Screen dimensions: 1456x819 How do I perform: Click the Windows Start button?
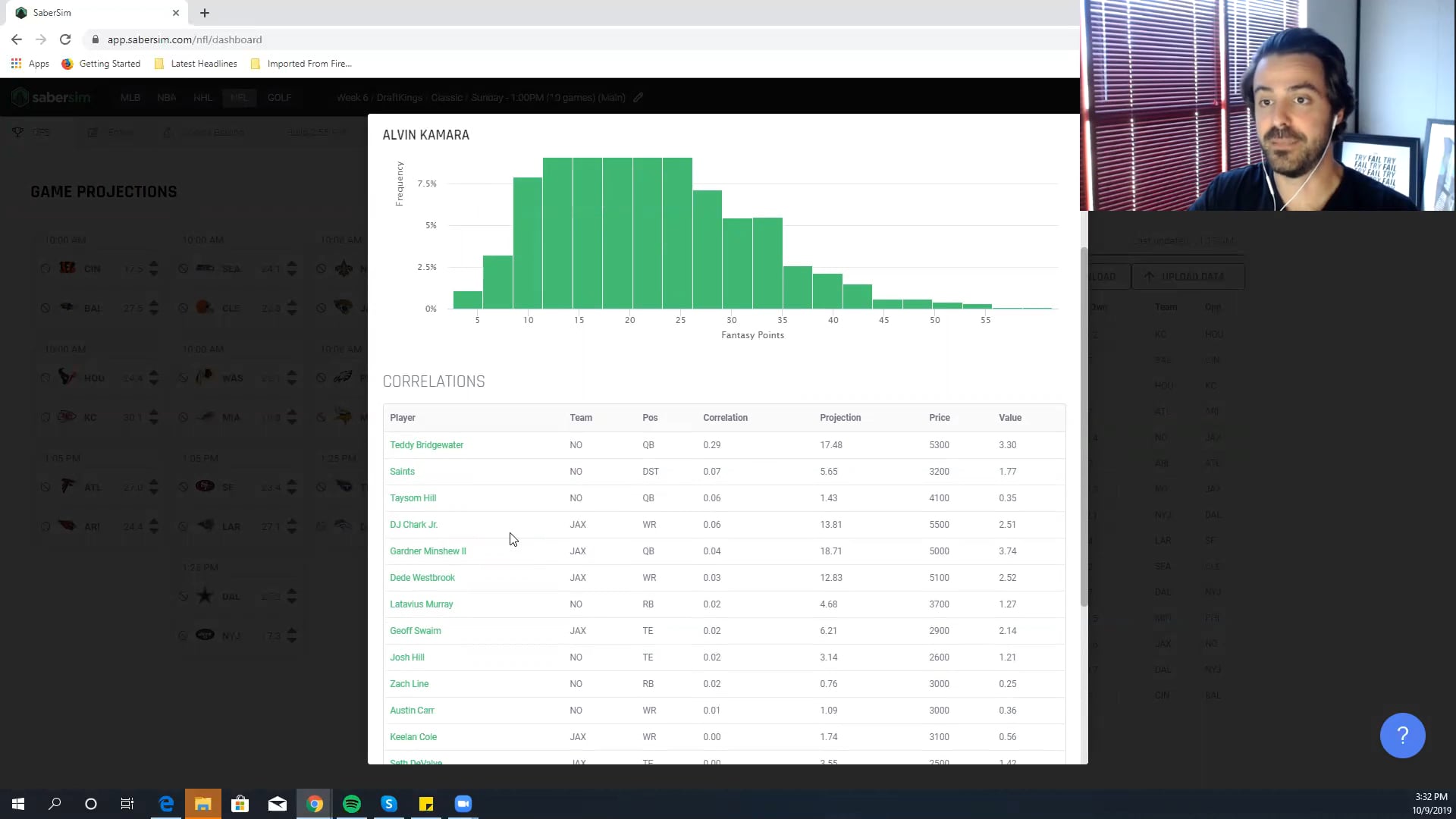coord(17,803)
